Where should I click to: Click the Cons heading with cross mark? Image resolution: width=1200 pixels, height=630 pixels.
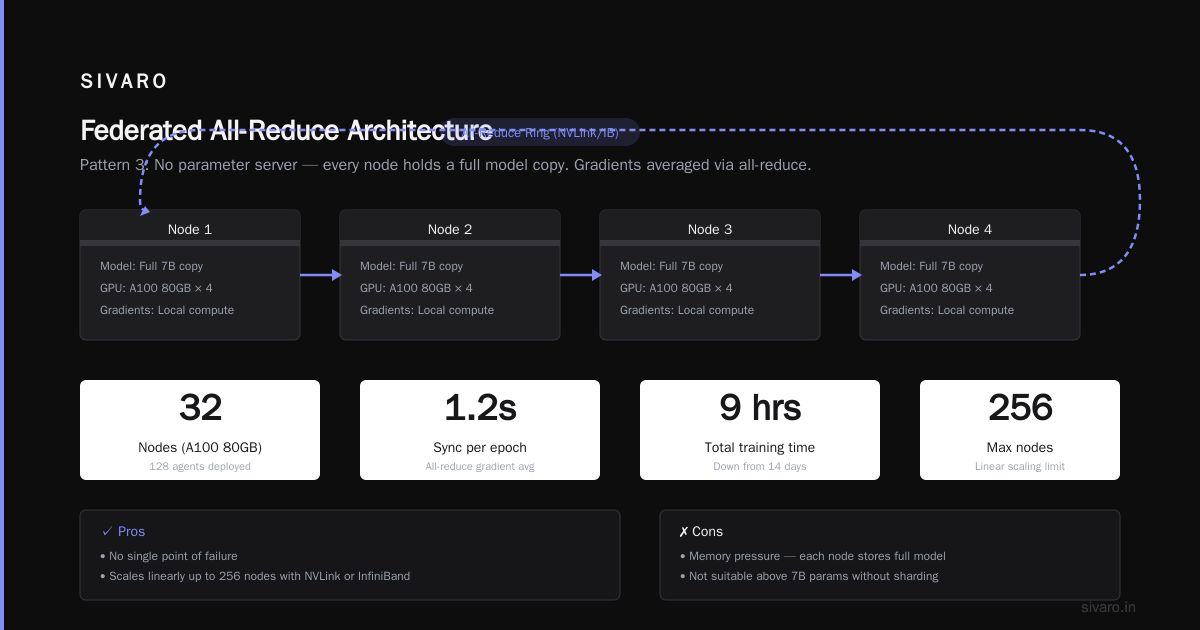700,531
